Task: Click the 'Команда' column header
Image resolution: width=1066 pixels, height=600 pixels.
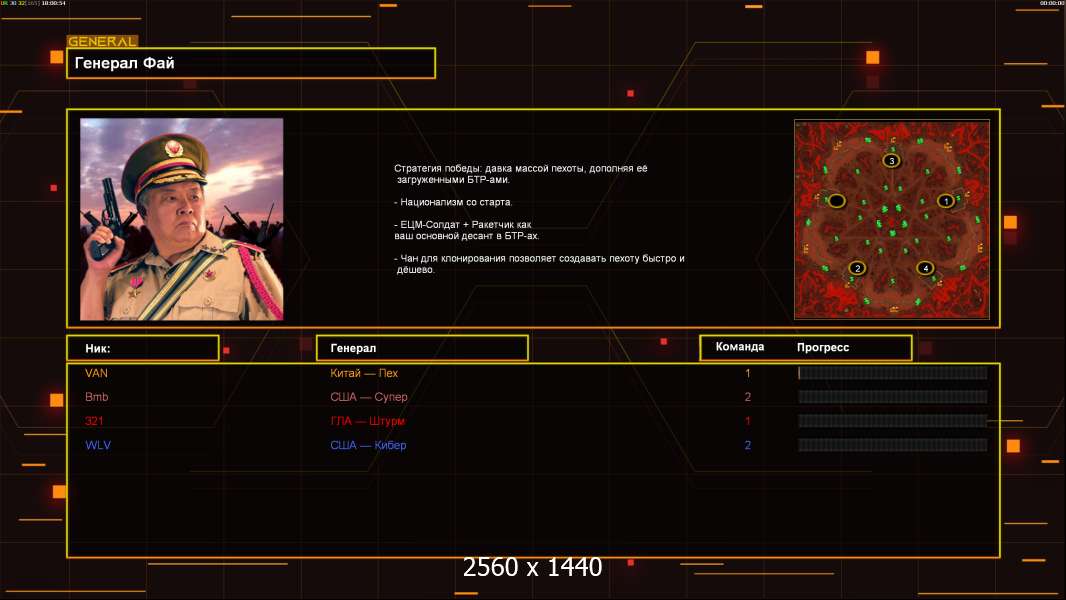Action: (740, 347)
